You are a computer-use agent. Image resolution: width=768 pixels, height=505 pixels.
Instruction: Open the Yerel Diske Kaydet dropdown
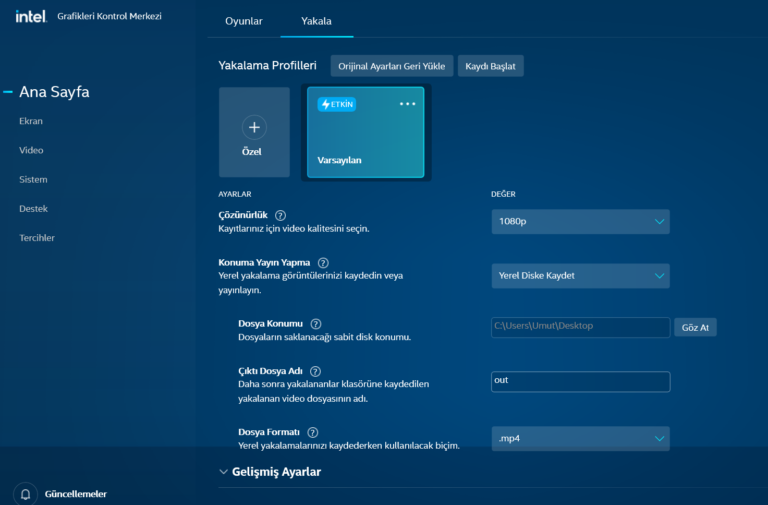(x=580, y=276)
